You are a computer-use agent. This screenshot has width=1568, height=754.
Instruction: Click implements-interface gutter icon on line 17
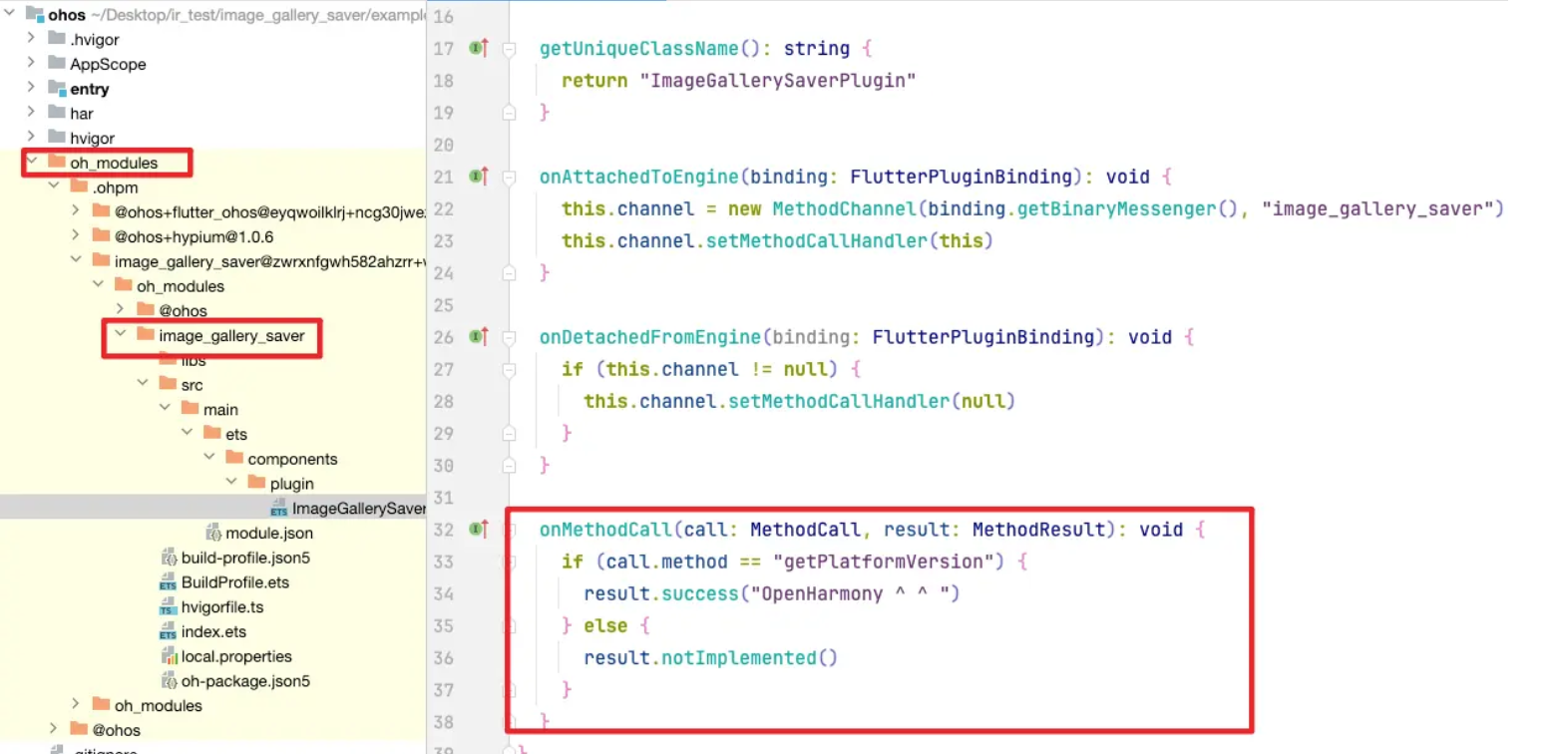click(479, 48)
